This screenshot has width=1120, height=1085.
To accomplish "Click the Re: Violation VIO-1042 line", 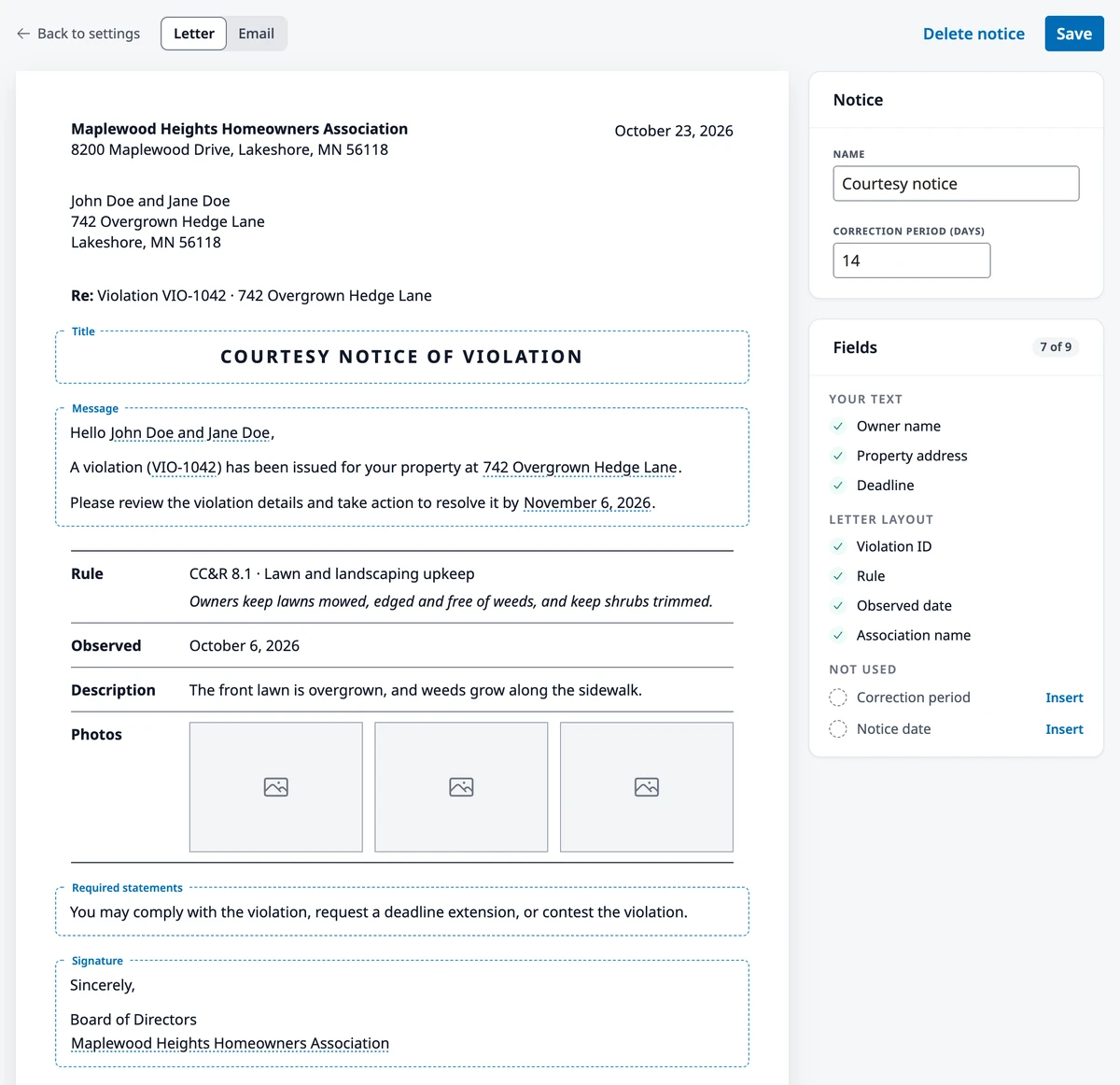I will click(x=251, y=296).
